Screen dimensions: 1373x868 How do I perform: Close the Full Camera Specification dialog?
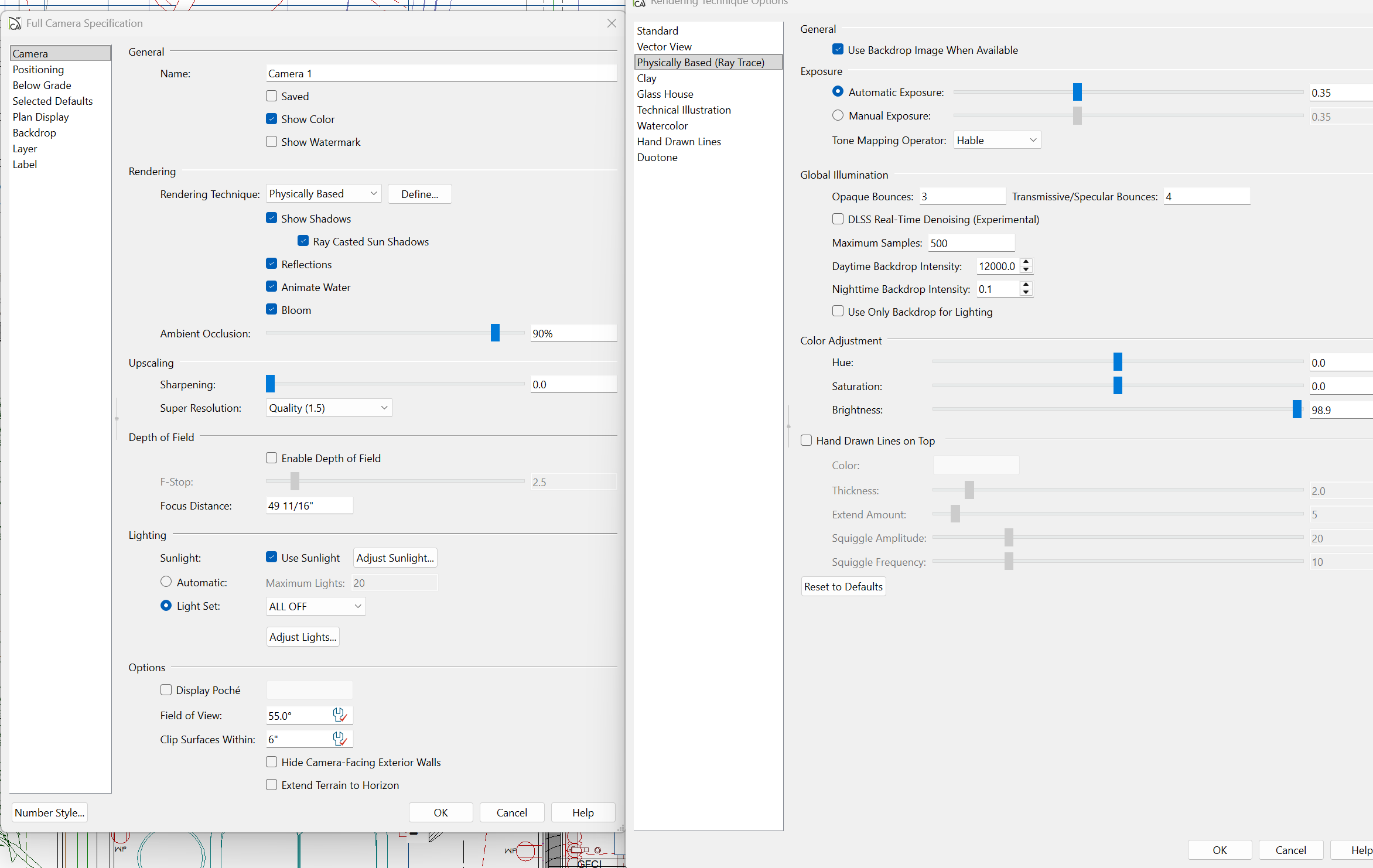pos(612,23)
